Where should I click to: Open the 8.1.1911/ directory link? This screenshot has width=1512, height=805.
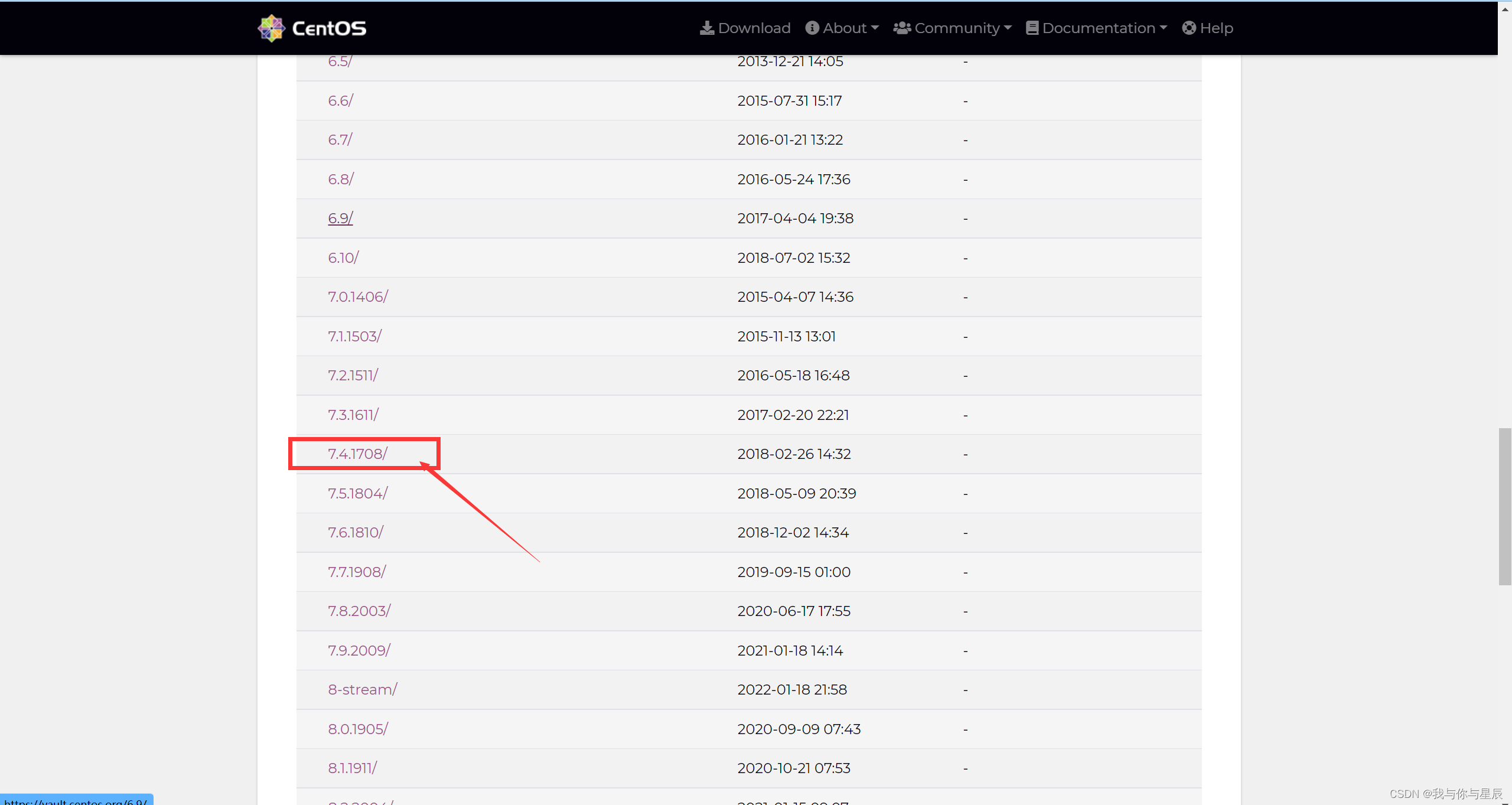[x=353, y=768]
